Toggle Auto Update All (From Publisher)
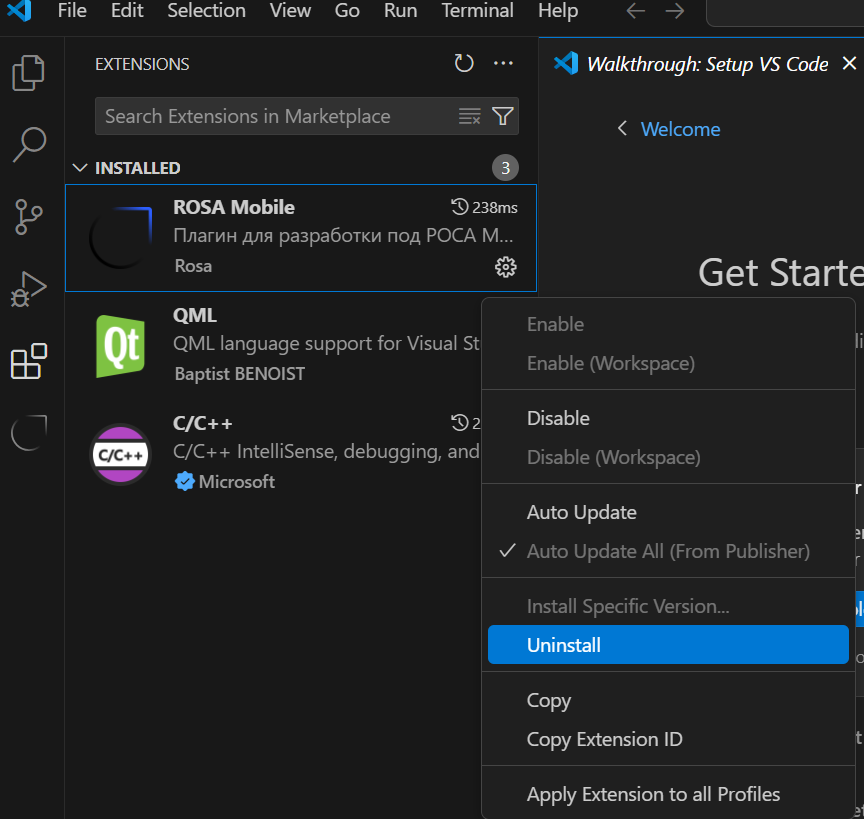 tap(668, 551)
